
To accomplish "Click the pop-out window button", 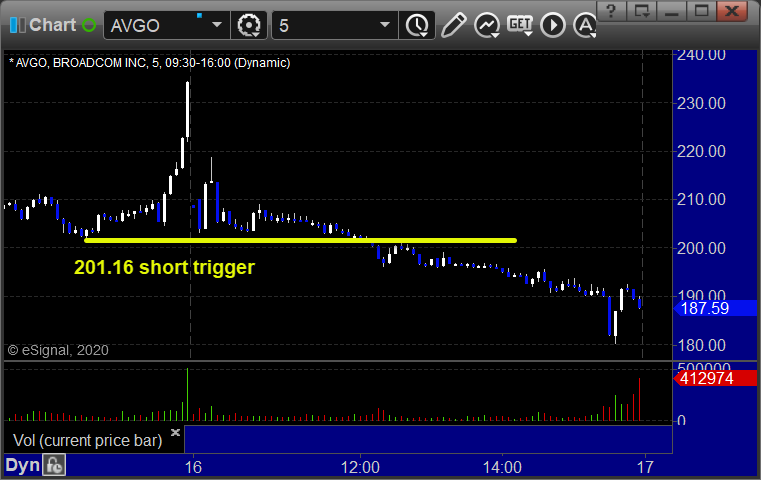I will click(642, 11).
